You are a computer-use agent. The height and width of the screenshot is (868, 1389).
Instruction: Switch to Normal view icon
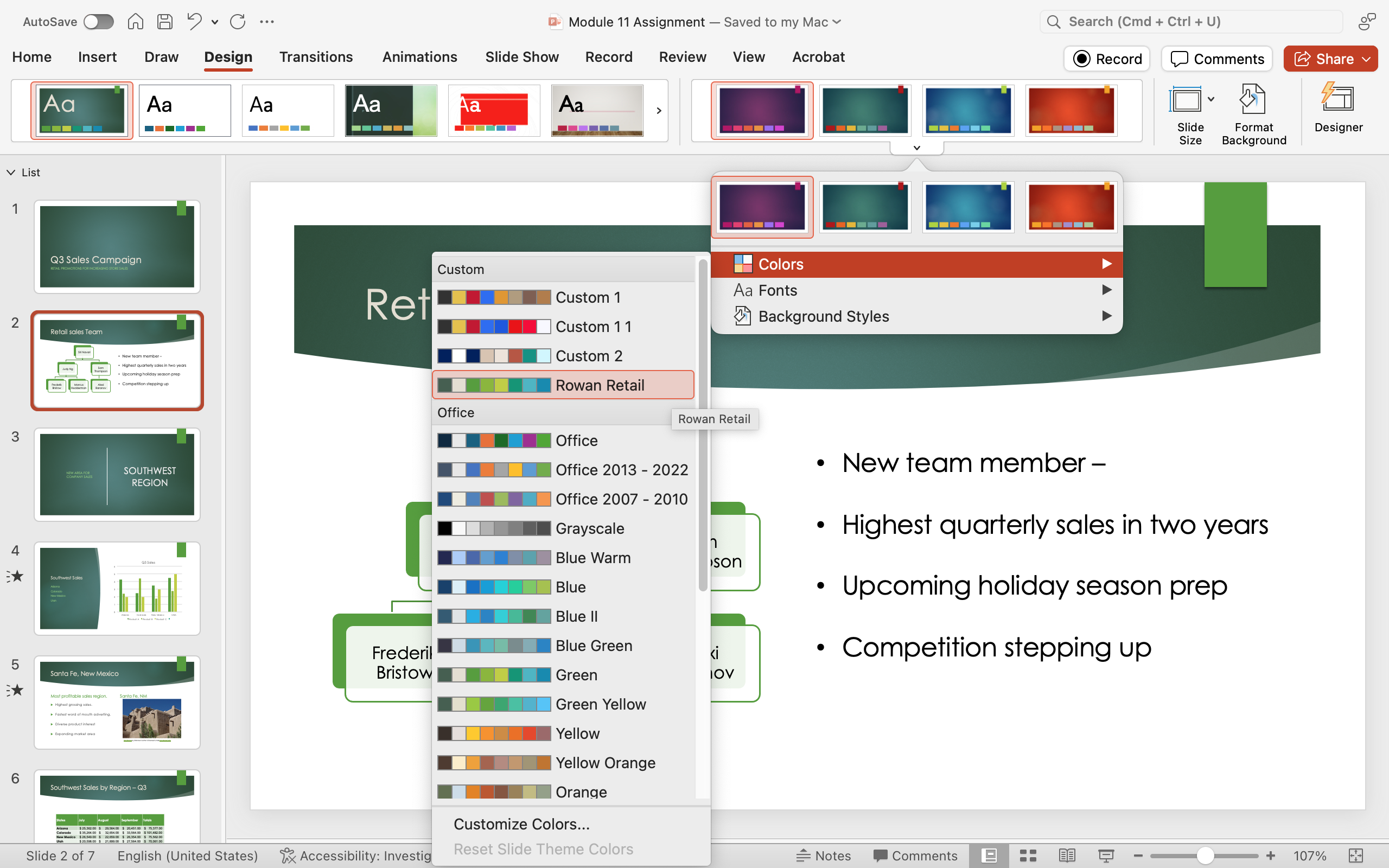[989, 856]
